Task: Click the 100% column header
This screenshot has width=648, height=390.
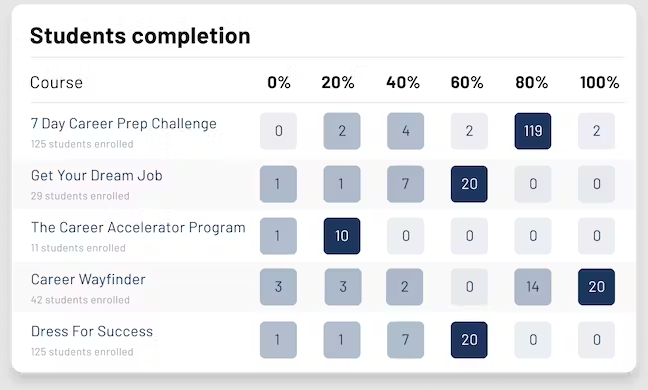Action: pos(600,83)
